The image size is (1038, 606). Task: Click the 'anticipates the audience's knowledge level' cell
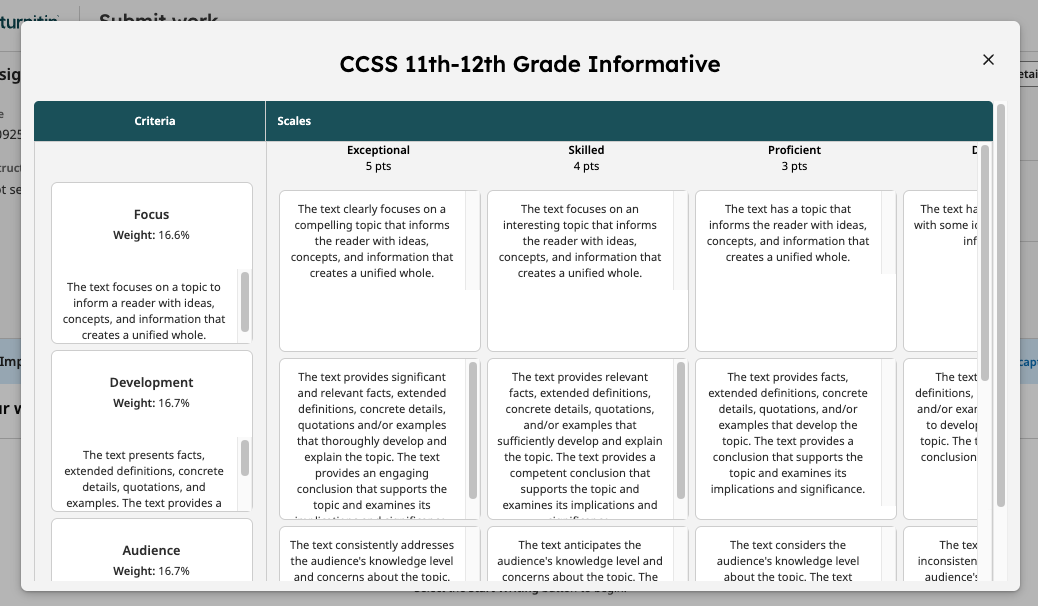coord(588,554)
